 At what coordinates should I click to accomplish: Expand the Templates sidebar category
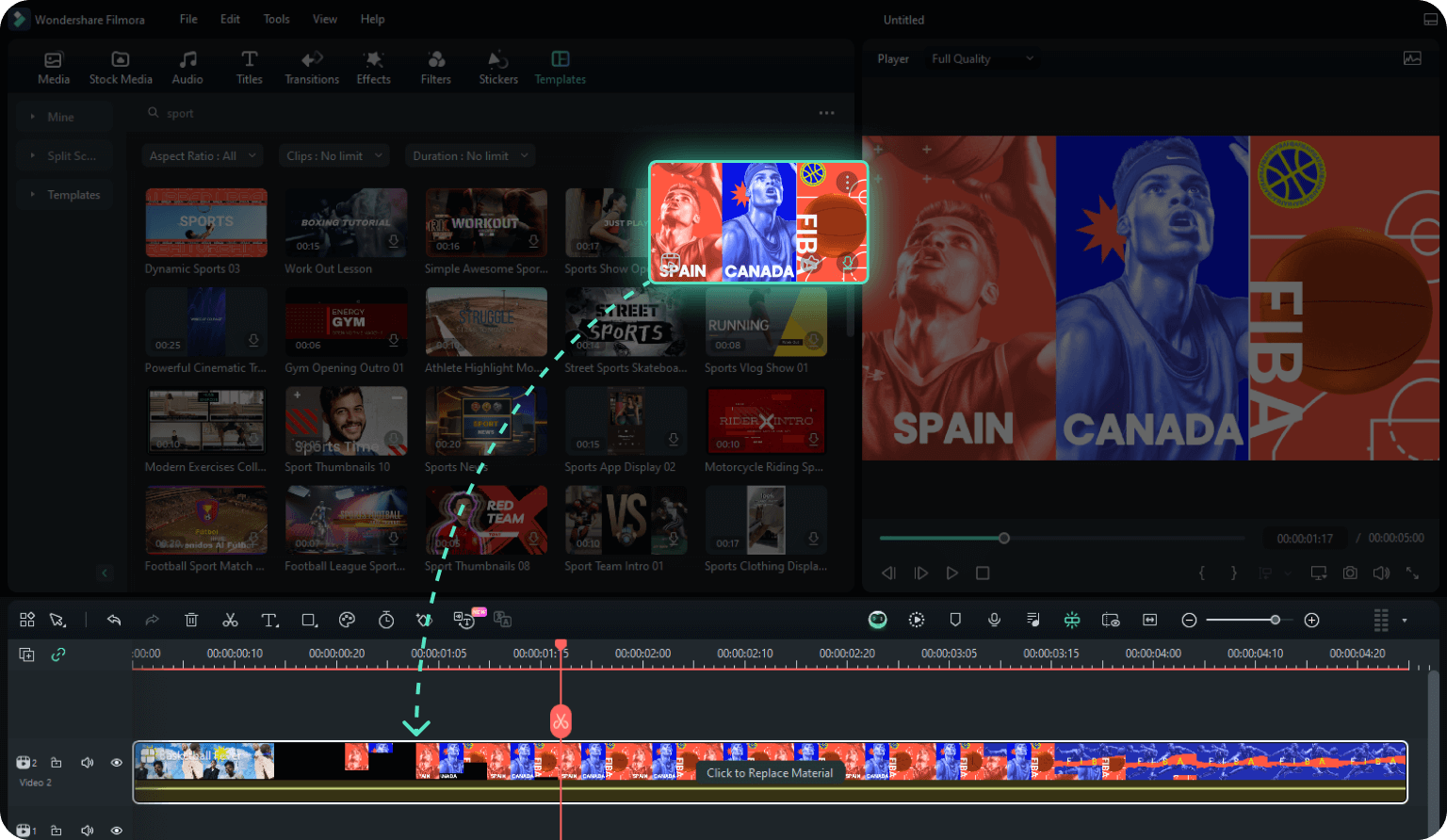click(65, 194)
